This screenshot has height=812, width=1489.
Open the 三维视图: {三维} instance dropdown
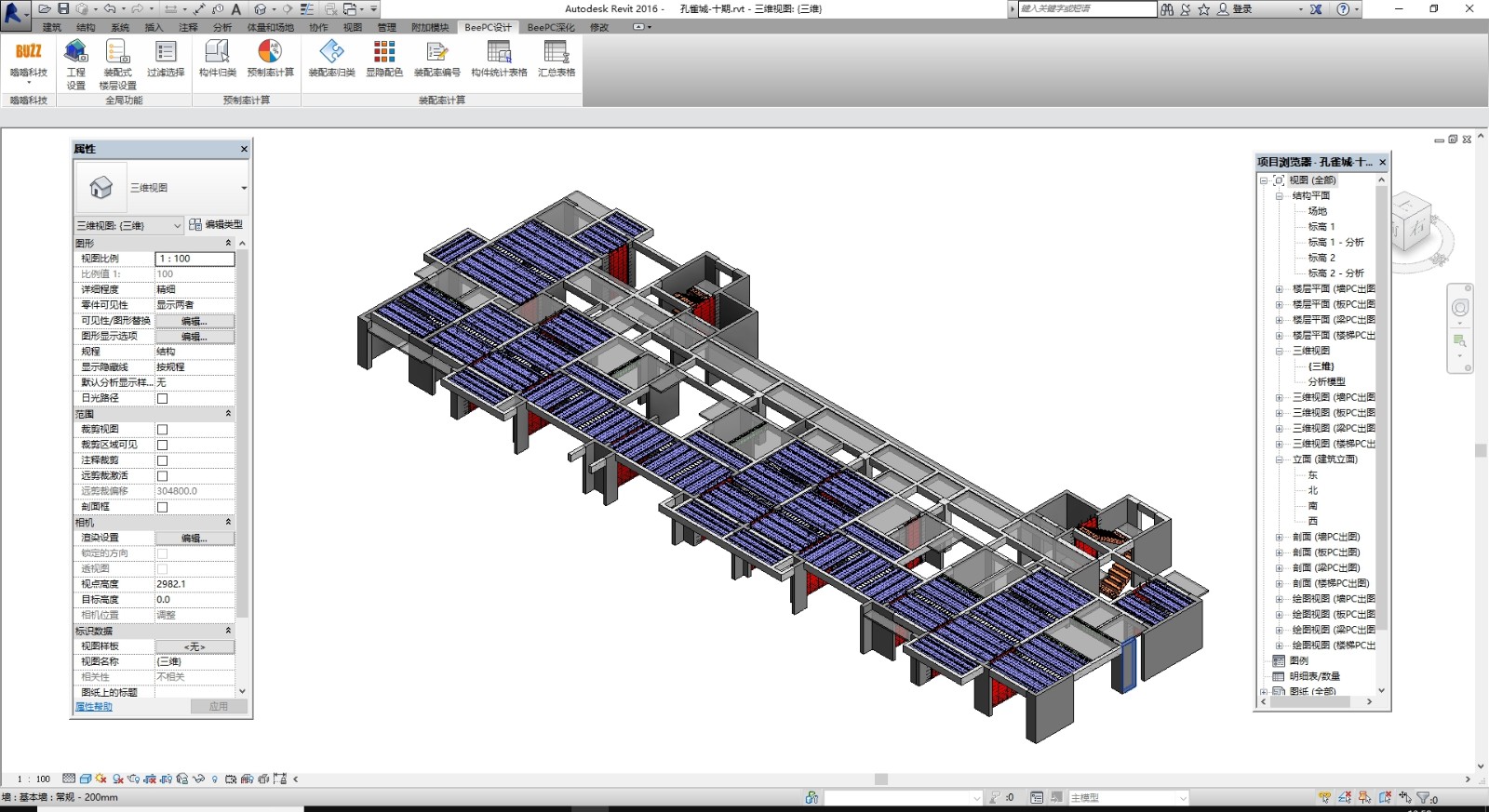128,225
